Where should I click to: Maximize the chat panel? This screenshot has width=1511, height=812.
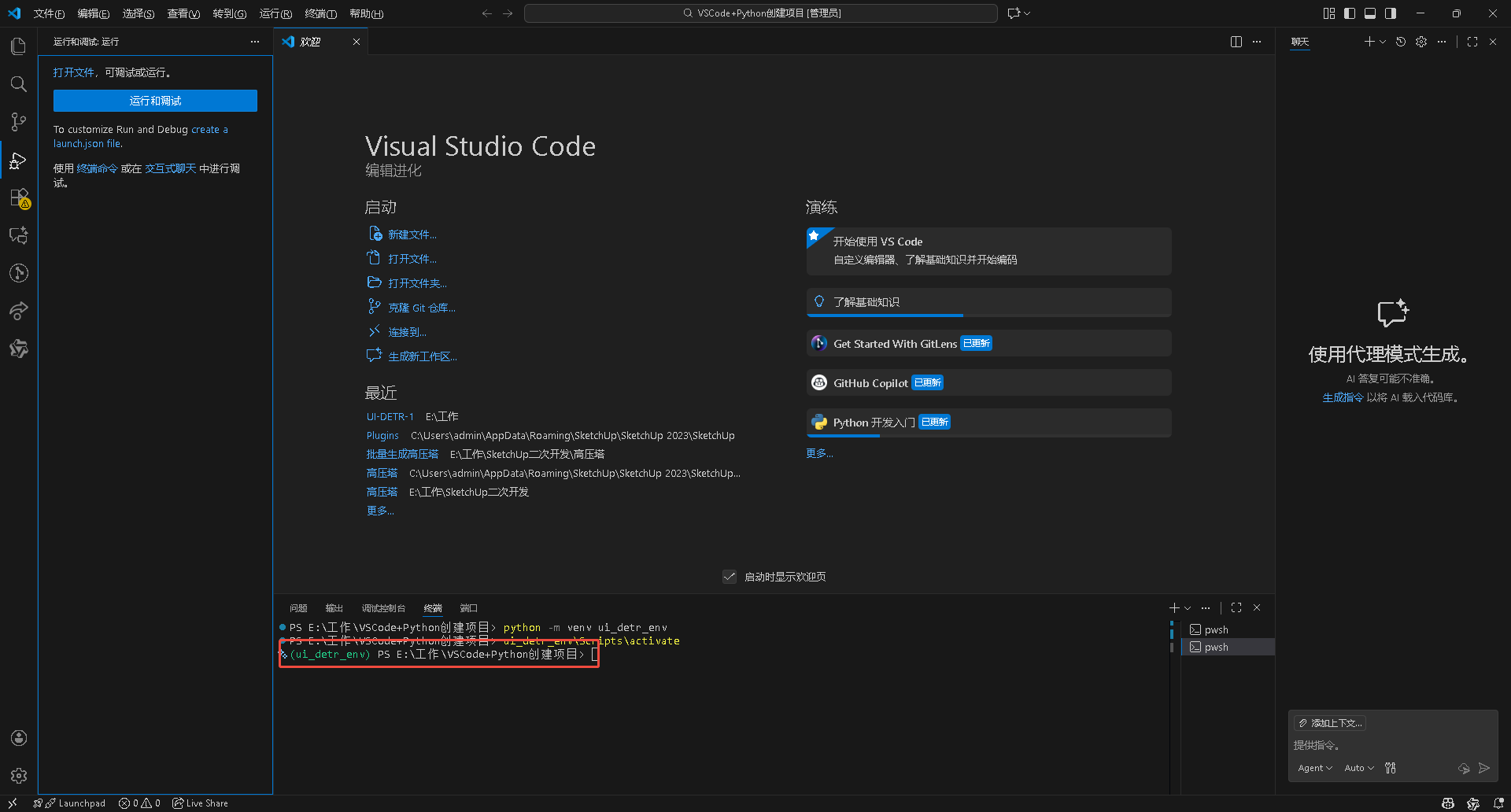tap(1472, 42)
